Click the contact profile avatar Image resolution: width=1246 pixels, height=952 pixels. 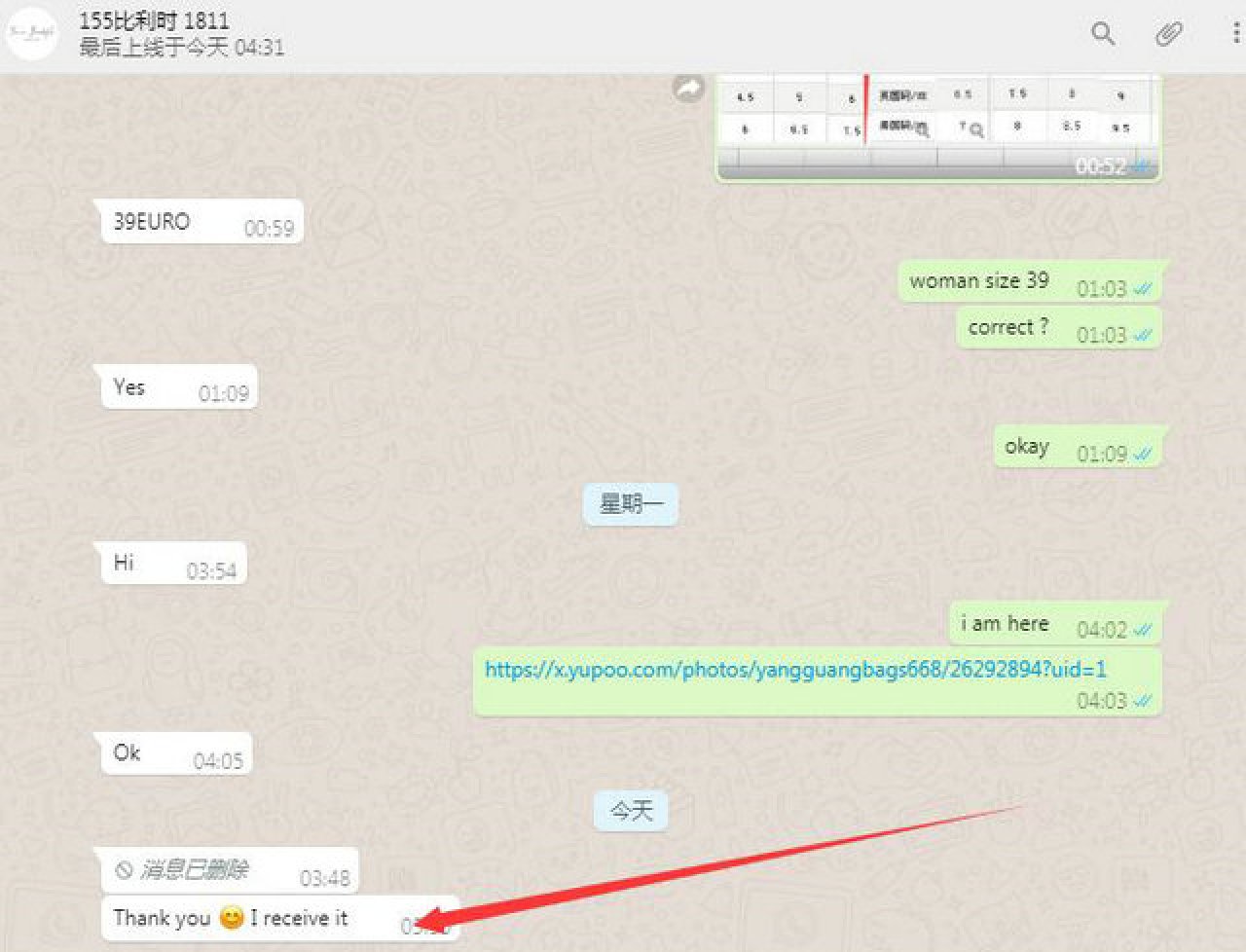[x=32, y=34]
